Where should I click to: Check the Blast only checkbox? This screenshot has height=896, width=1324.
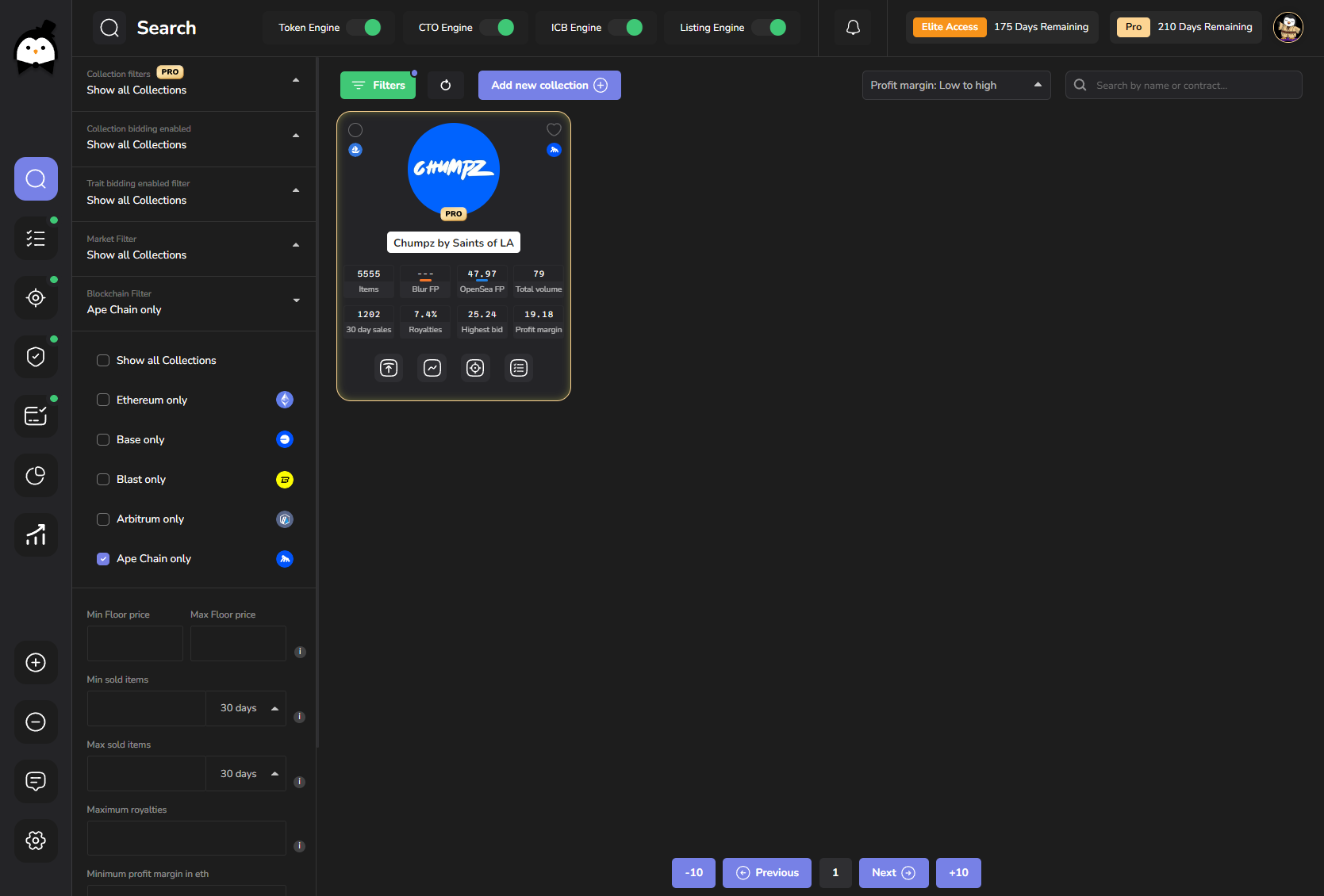[x=103, y=479]
